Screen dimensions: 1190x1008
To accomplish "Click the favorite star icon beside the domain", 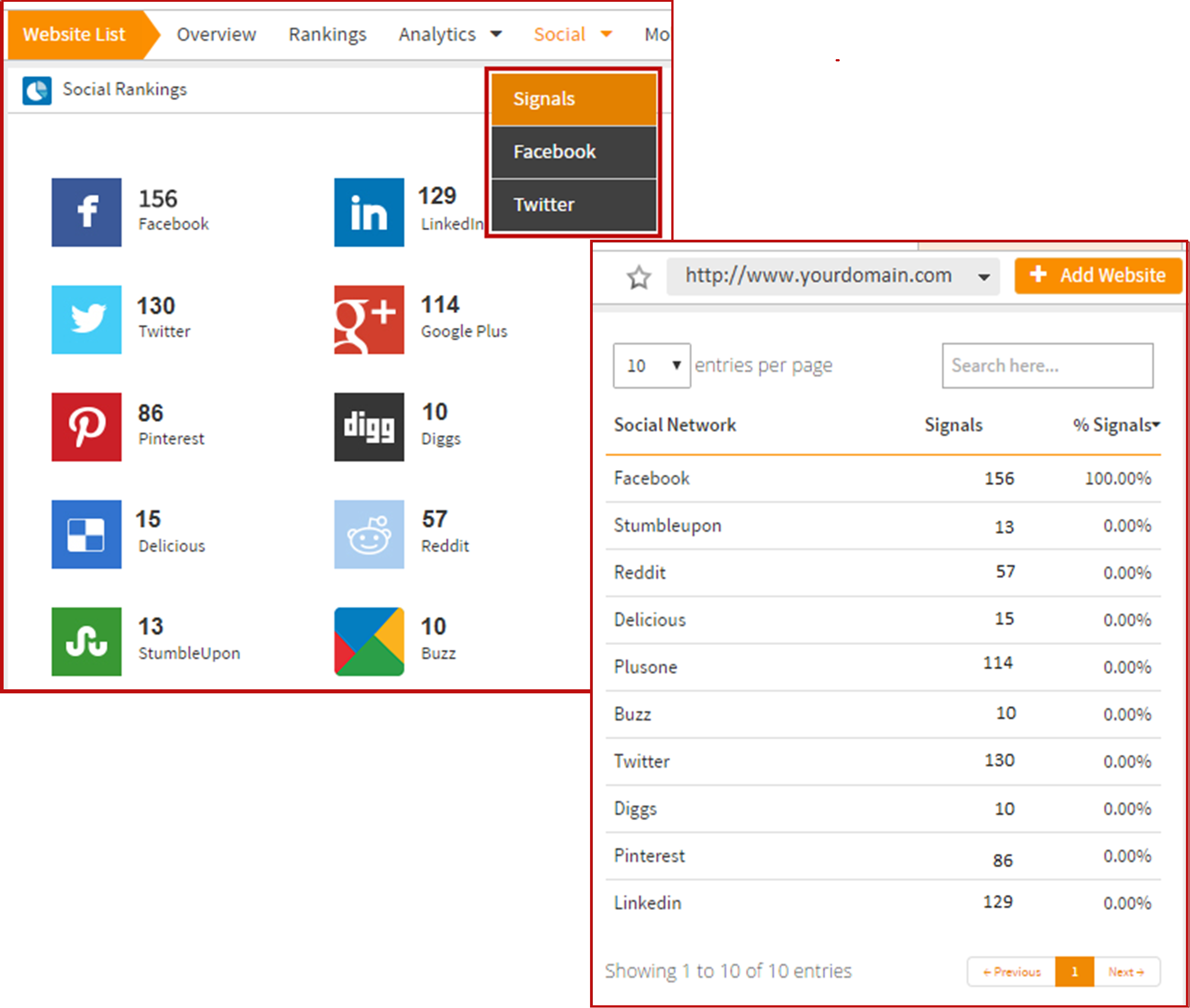I will click(639, 278).
